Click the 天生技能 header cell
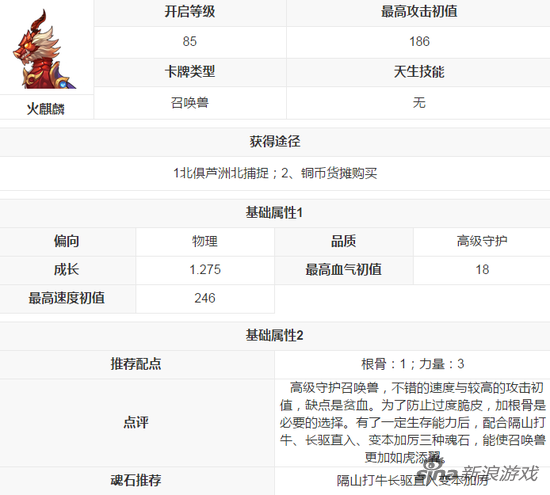This screenshot has width=550, height=495. [x=419, y=72]
